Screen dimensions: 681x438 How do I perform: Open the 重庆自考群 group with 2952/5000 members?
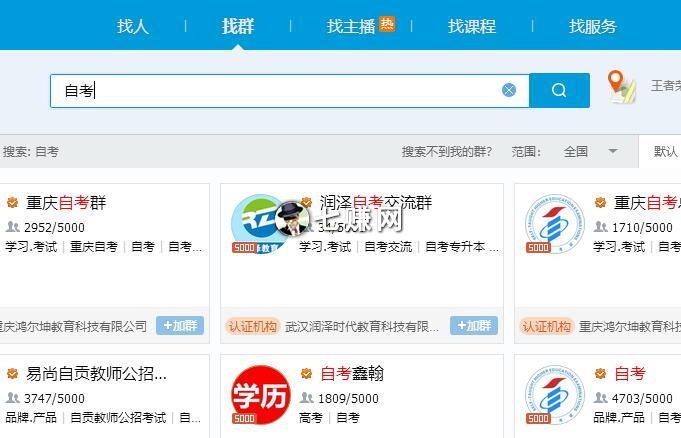click(66, 203)
